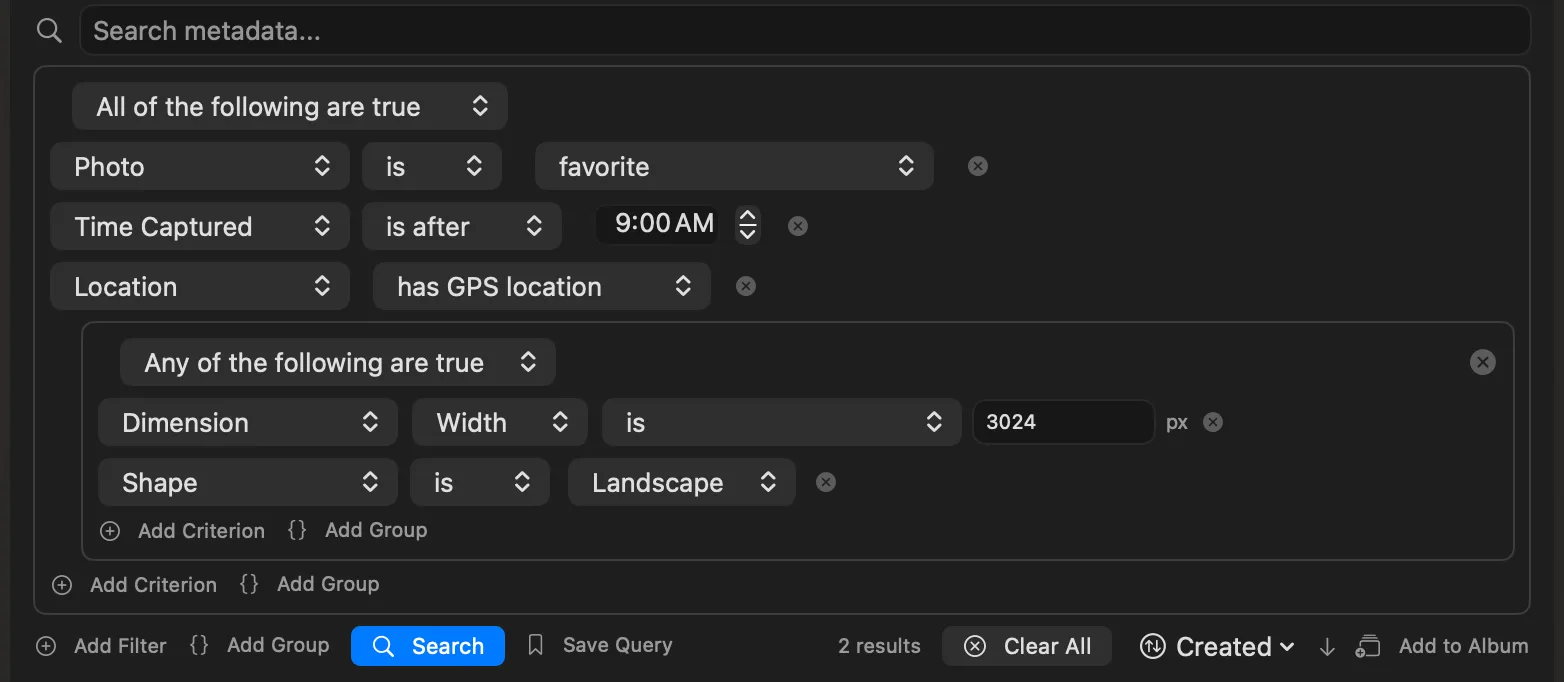The image size is (1564, 682).
Task: Click Add Criterion inside the nested group
Action: click(183, 531)
